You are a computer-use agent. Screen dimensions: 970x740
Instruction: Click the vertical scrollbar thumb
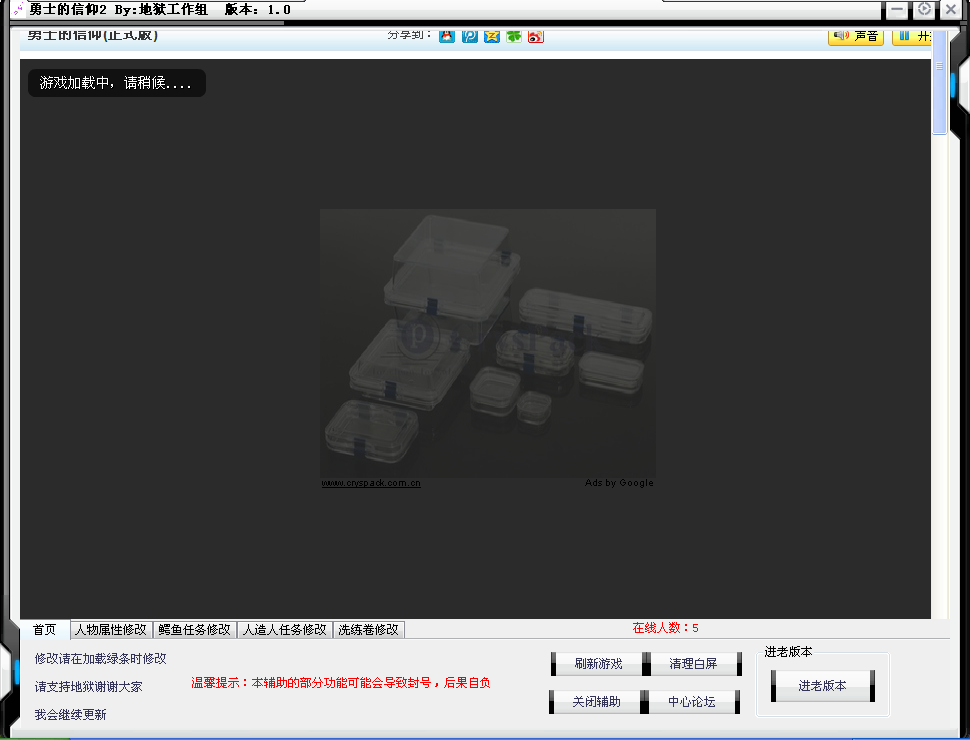pos(939,95)
